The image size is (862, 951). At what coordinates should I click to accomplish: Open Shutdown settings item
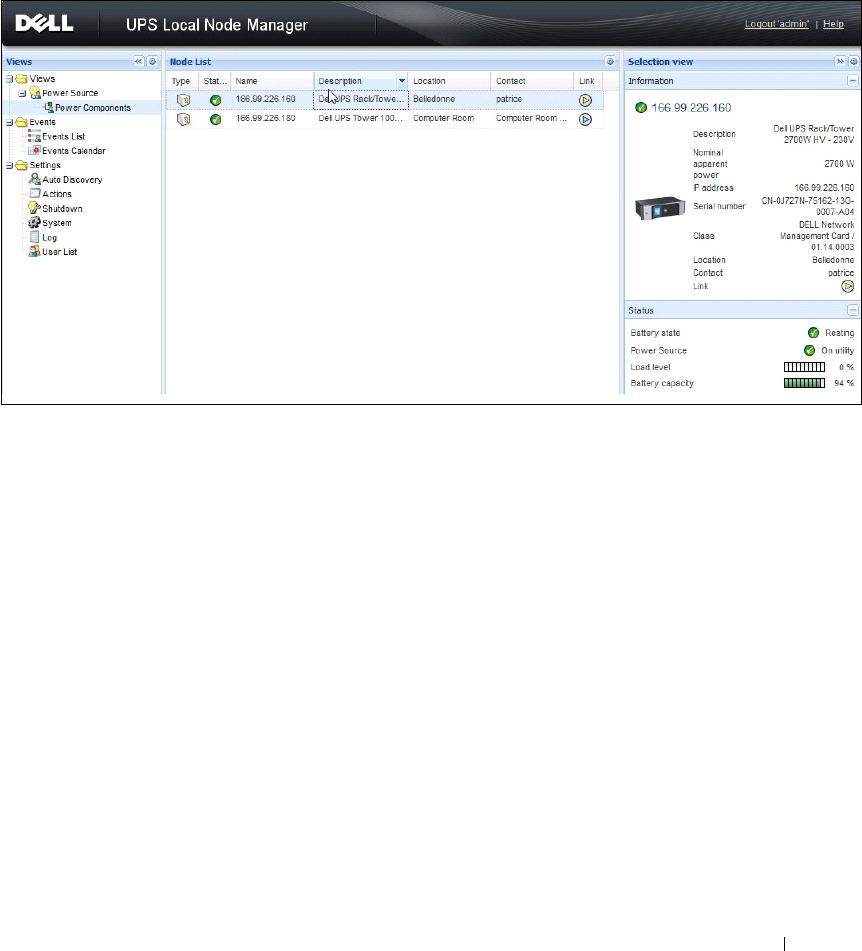62,208
